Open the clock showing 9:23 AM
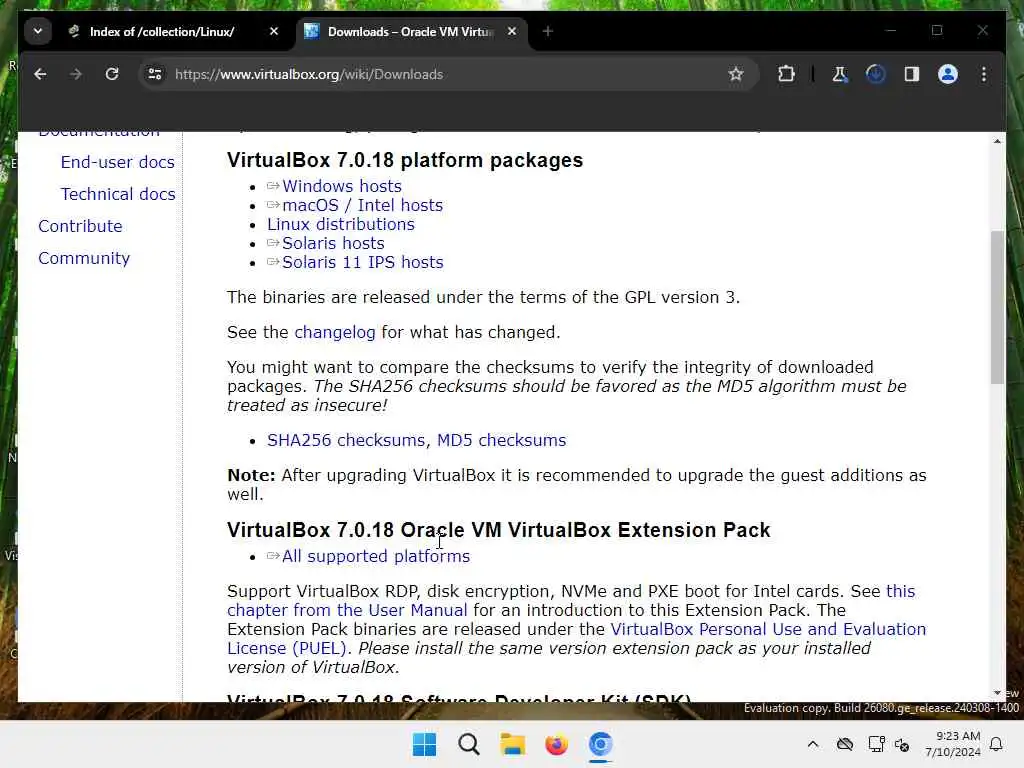The height and width of the screenshot is (768, 1024). click(952, 744)
